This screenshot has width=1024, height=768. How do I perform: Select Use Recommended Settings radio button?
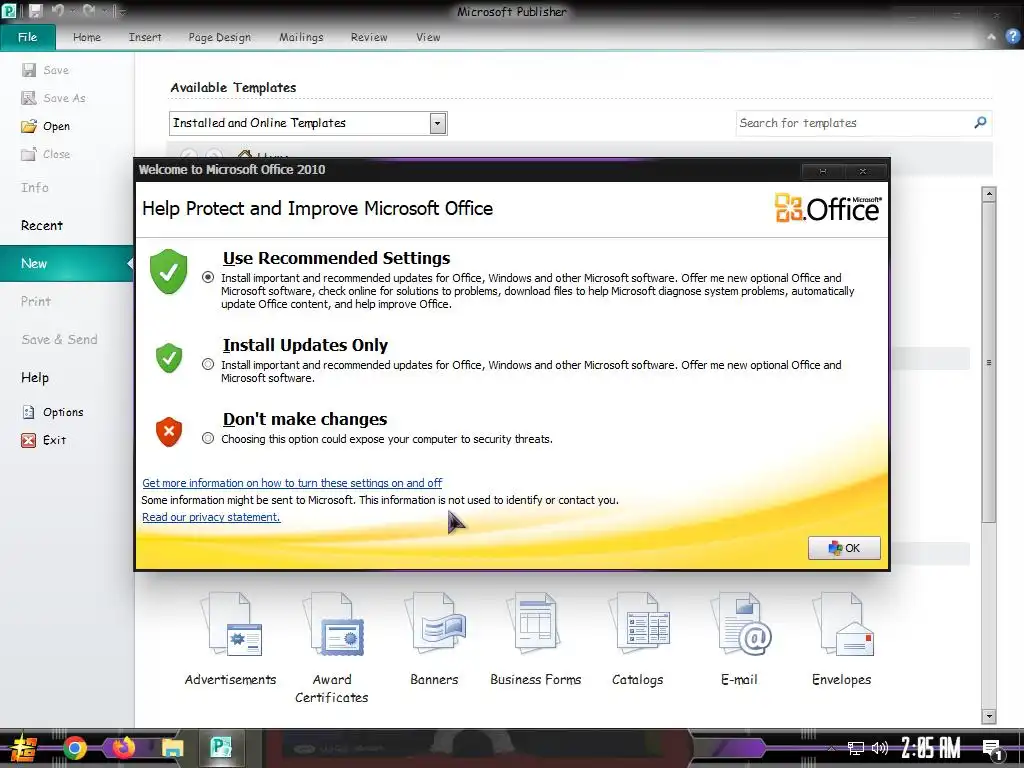tap(208, 277)
